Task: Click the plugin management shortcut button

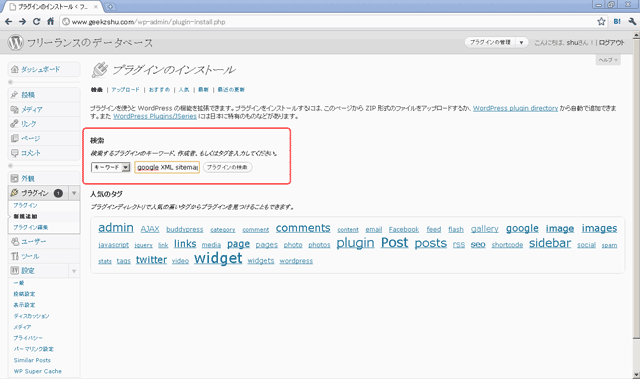Action: pyautogui.click(x=490, y=42)
